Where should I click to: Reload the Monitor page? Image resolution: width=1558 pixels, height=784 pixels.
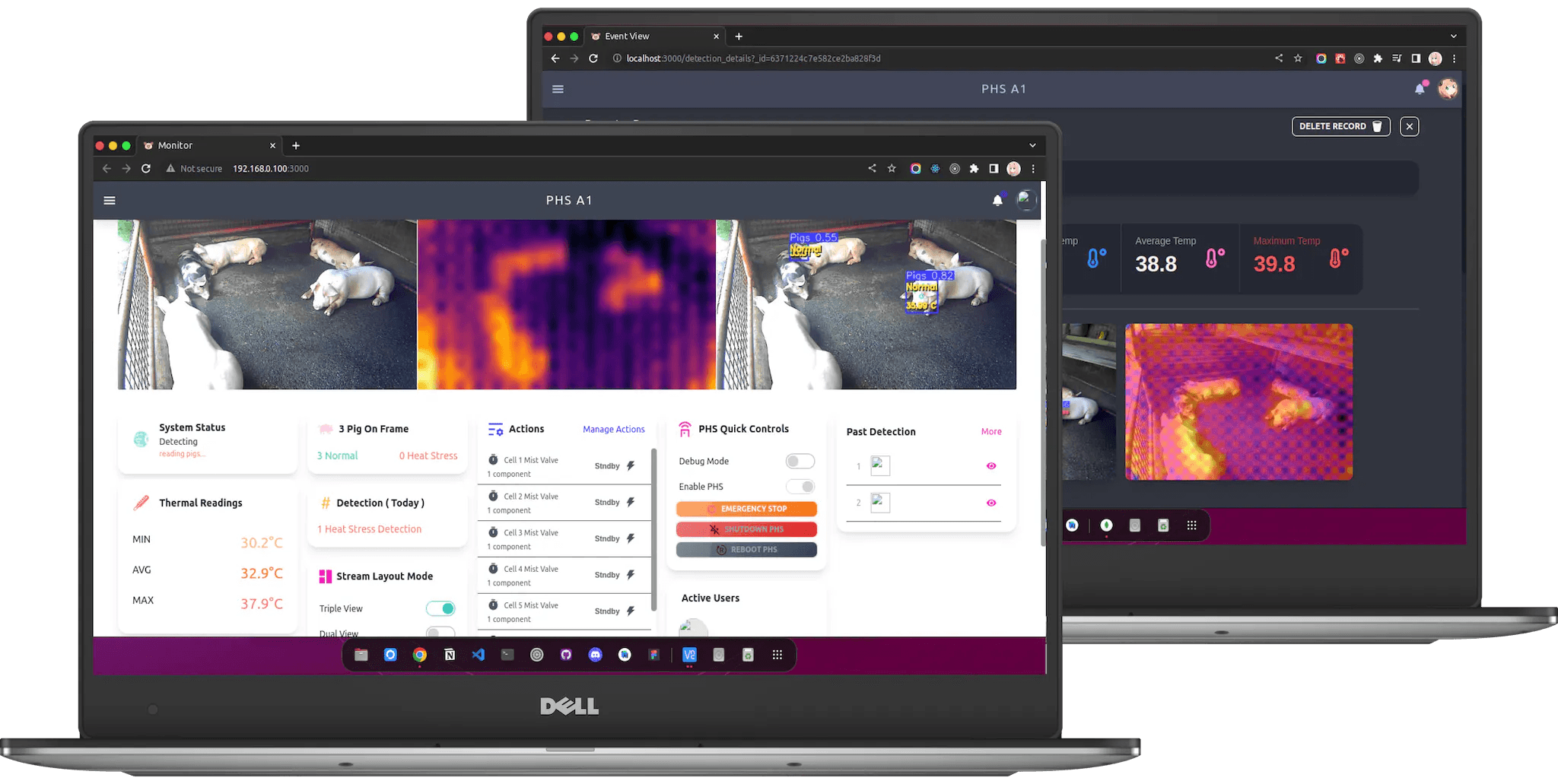pos(146,169)
